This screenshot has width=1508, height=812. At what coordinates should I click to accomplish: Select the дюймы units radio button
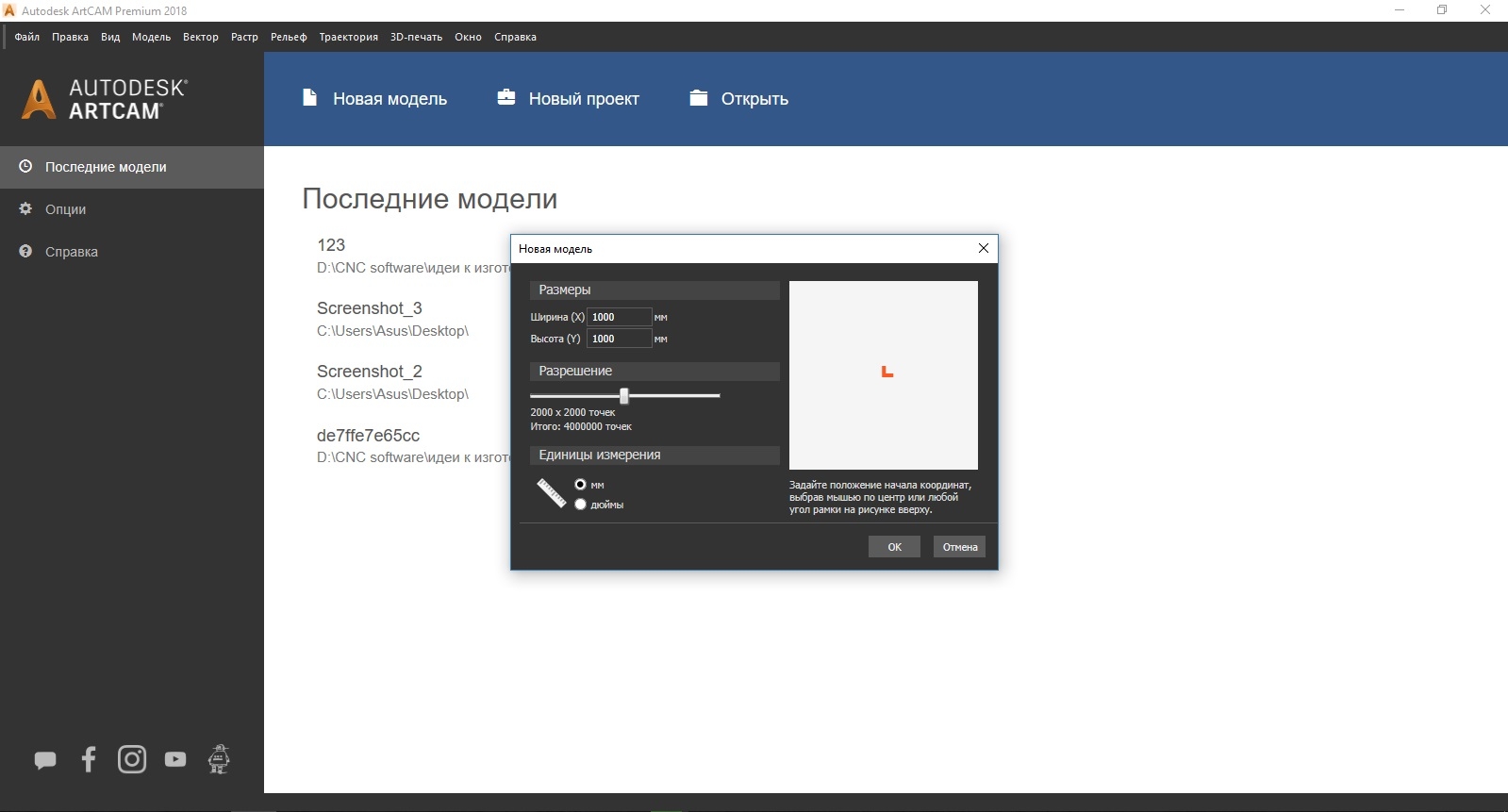pos(580,505)
